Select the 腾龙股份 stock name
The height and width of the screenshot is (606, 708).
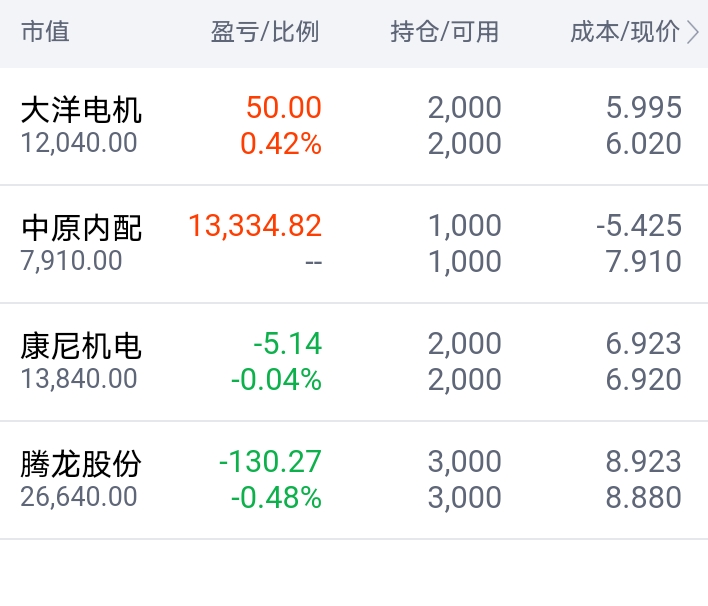click(81, 464)
